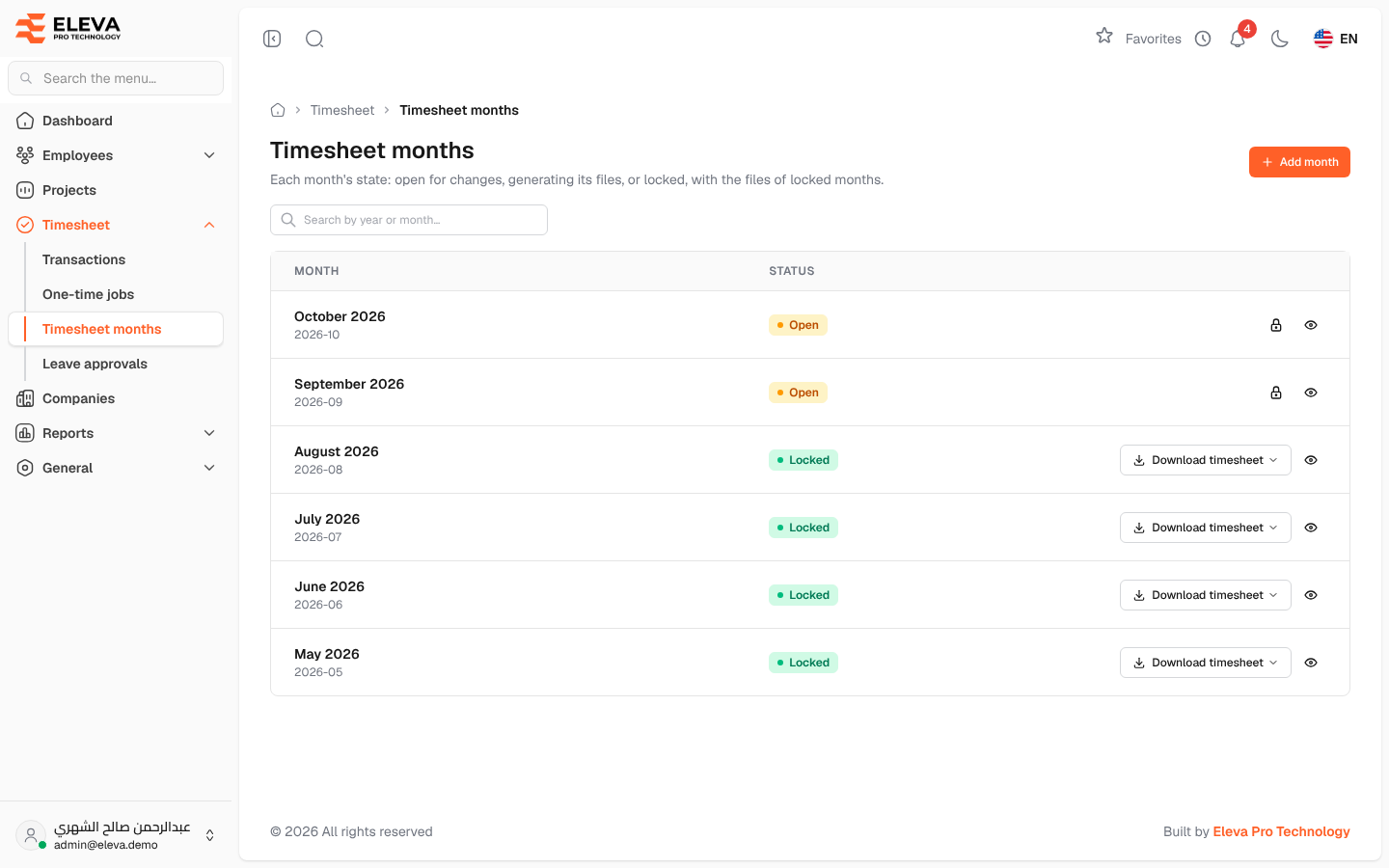The image size is (1389, 868).
Task: Click the Favorites star icon
Action: coord(1104,36)
